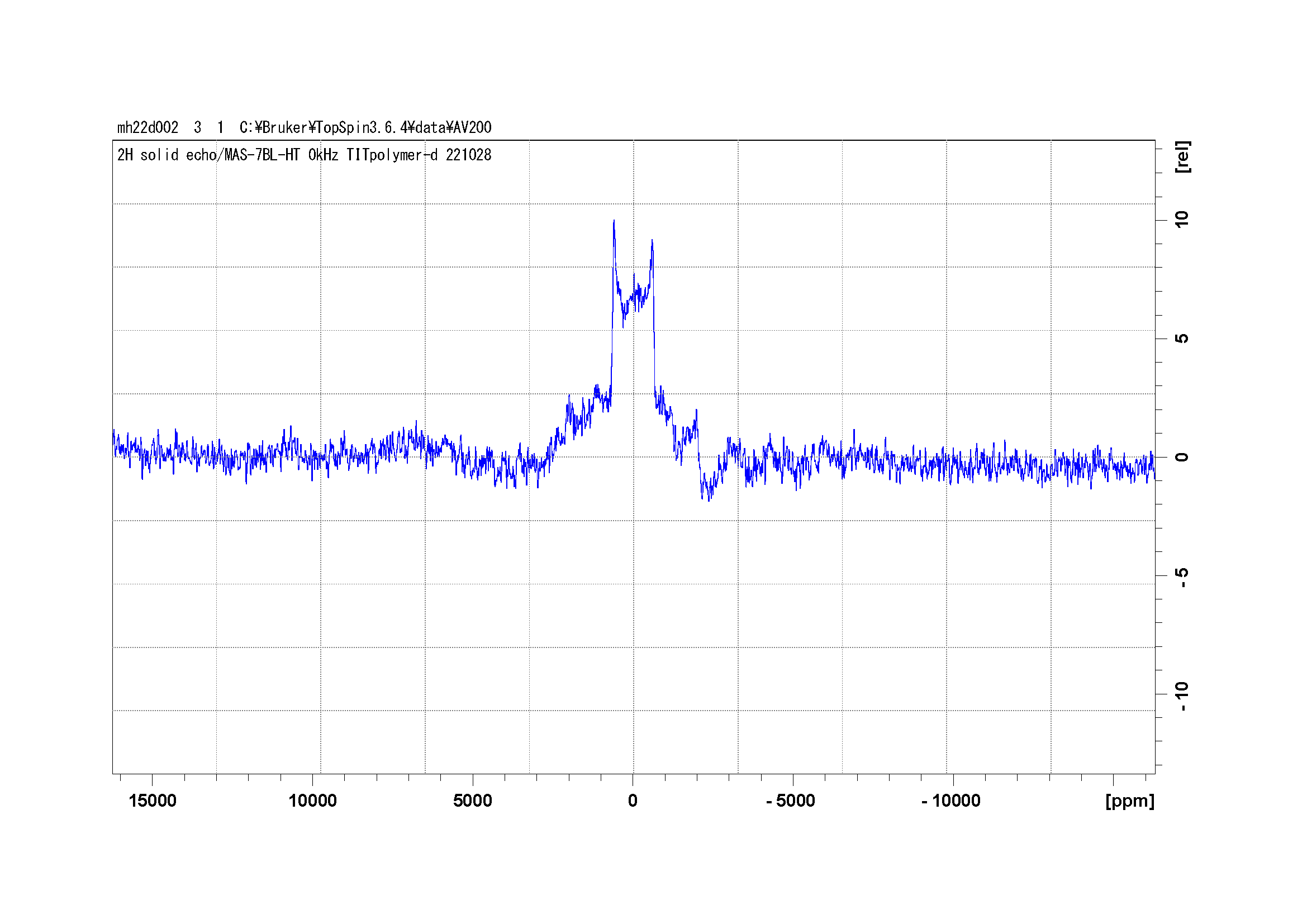Click the x-axis label '0'
This screenshot has width=1307, height=924.
(633, 801)
